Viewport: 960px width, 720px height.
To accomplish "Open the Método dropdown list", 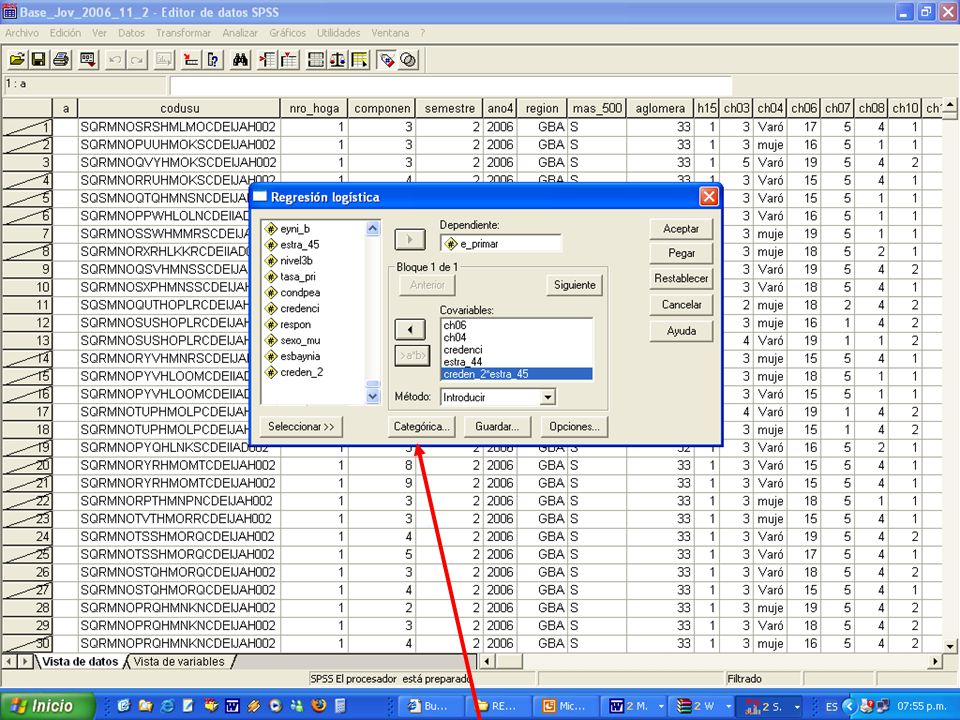I will pos(548,397).
